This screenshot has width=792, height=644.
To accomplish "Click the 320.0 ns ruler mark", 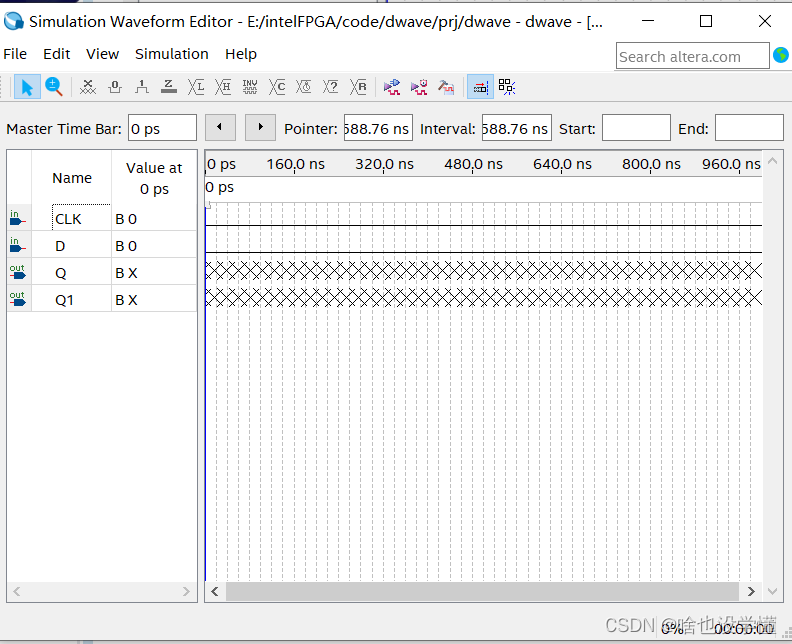I will pyautogui.click(x=384, y=164).
